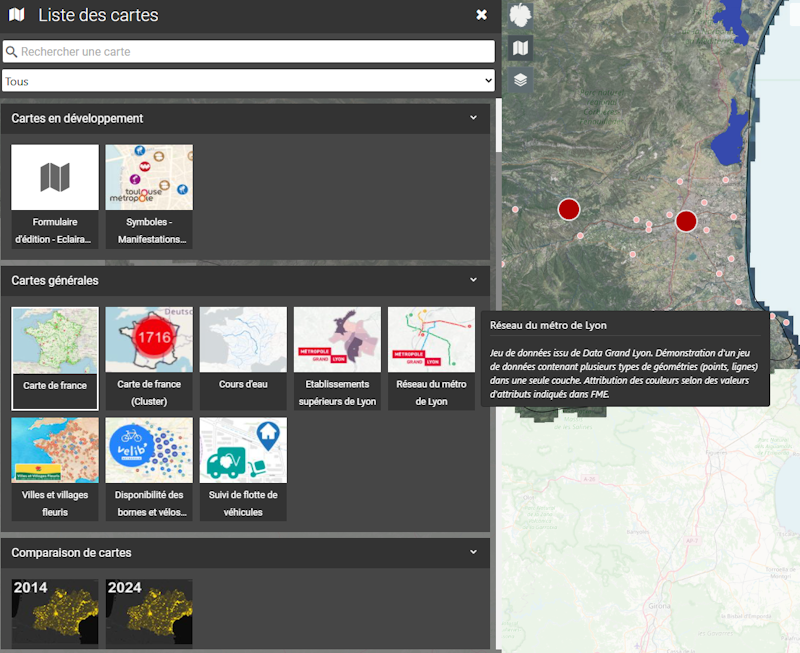The image size is (800, 653).
Task: Open the Réseau du métro de Lyon map
Action: 431,358
